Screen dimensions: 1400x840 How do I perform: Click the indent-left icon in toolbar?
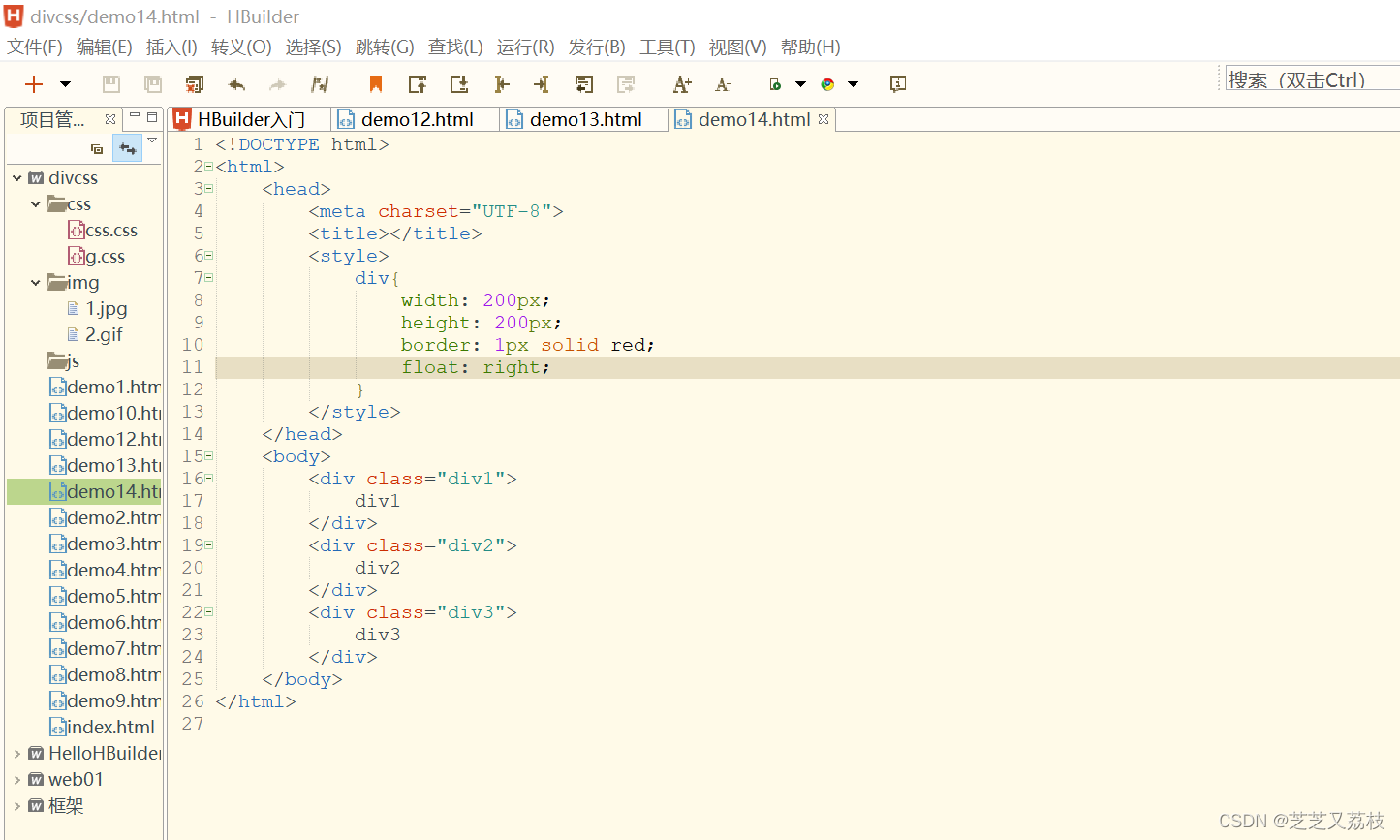501,84
